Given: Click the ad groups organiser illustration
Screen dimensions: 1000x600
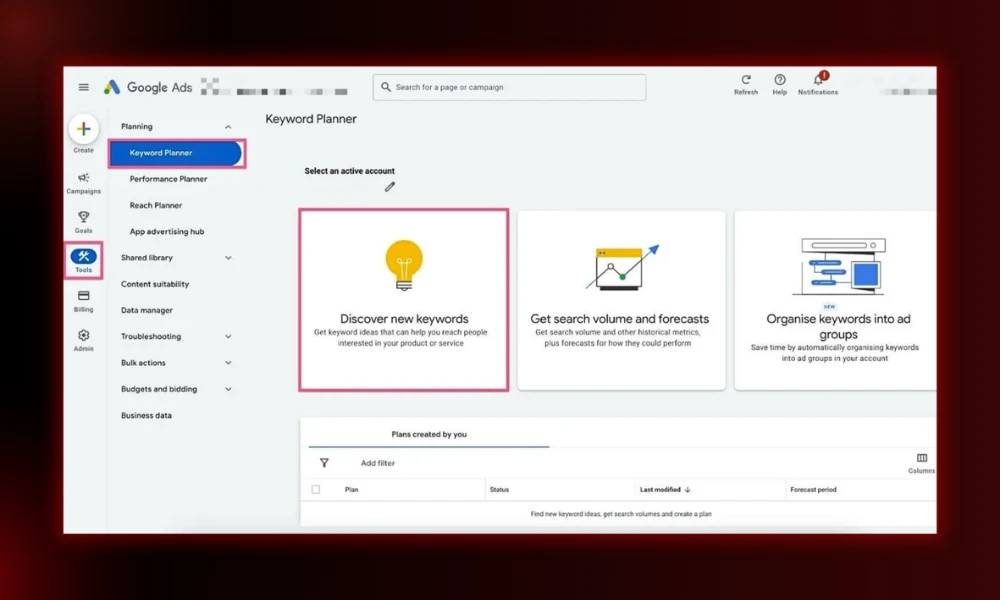Looking at the screenshot, I should [x=839, y=267].
